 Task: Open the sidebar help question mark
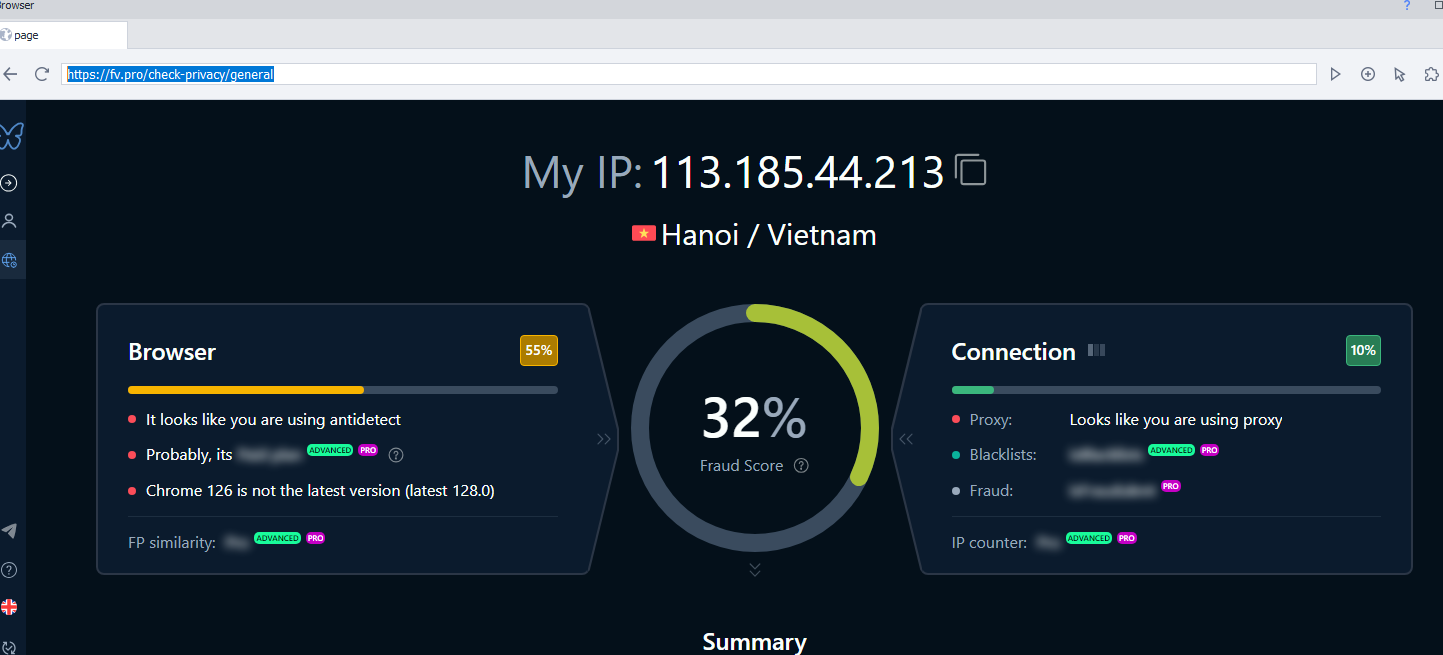[9, 570]
